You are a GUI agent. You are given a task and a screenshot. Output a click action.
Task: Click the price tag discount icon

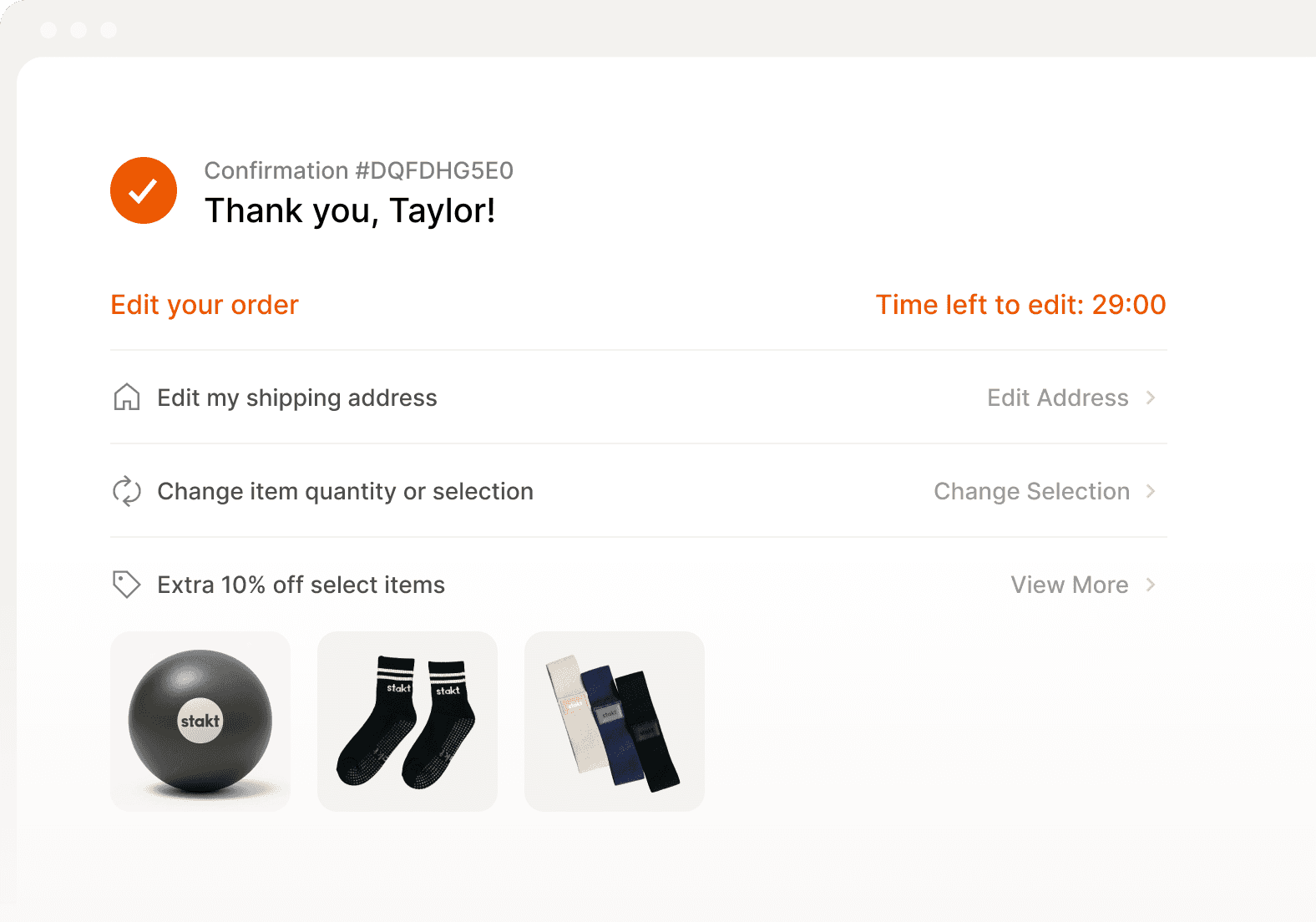click(127, 585)
